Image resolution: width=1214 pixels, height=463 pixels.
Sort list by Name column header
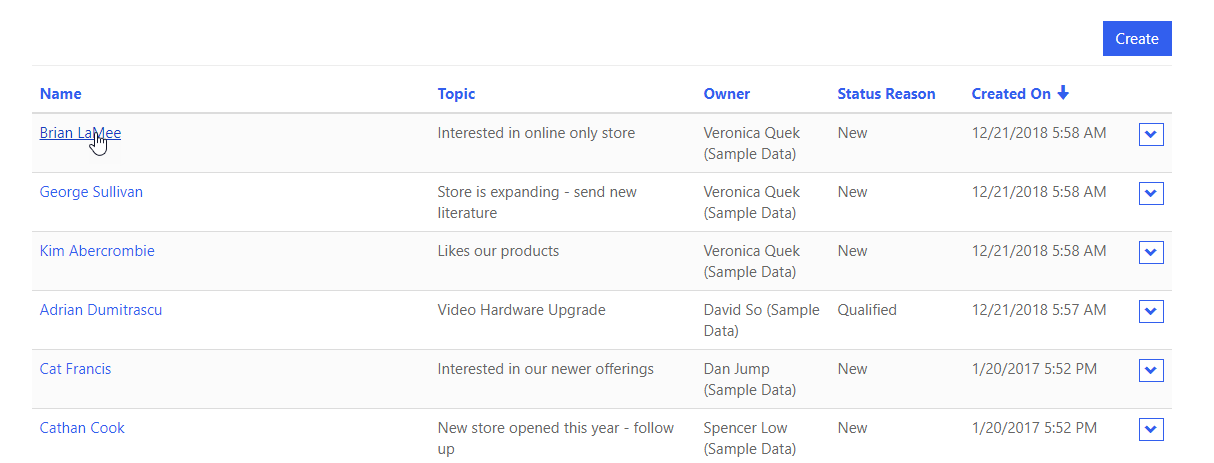[x=61, y=94]
